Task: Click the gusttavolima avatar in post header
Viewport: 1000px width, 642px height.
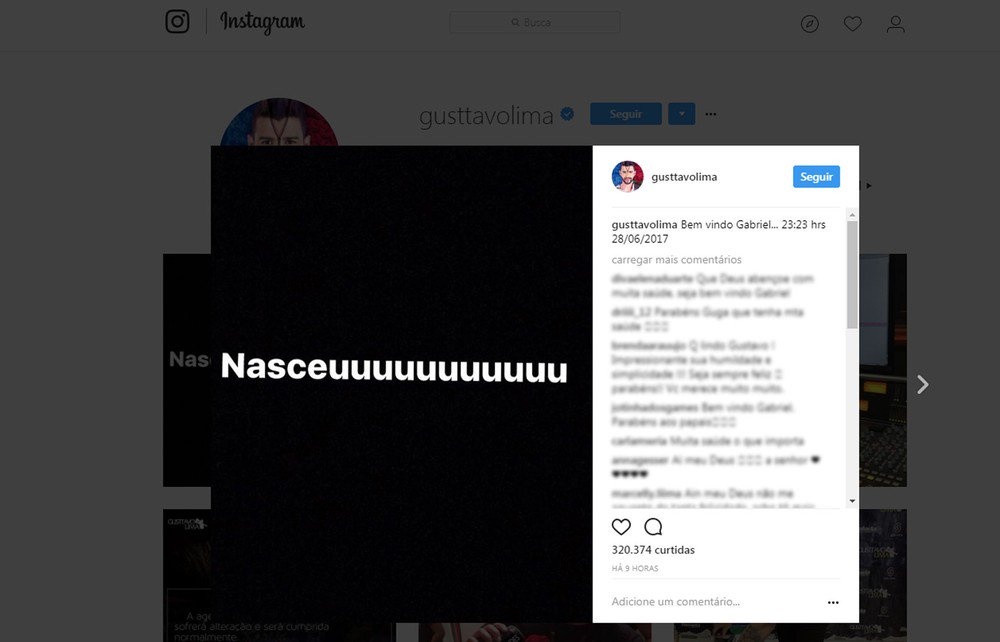Action: tap(628, 177)
